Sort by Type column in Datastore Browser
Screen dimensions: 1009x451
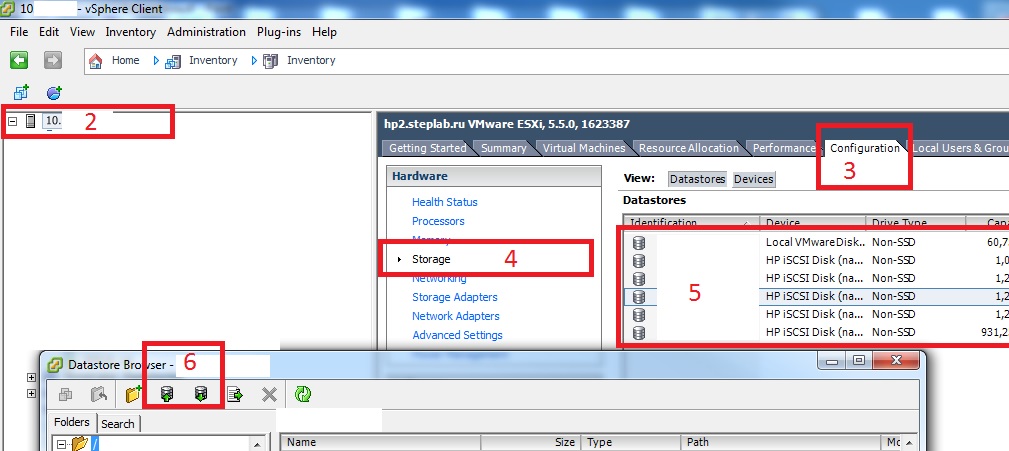click(x=631, y=442)
